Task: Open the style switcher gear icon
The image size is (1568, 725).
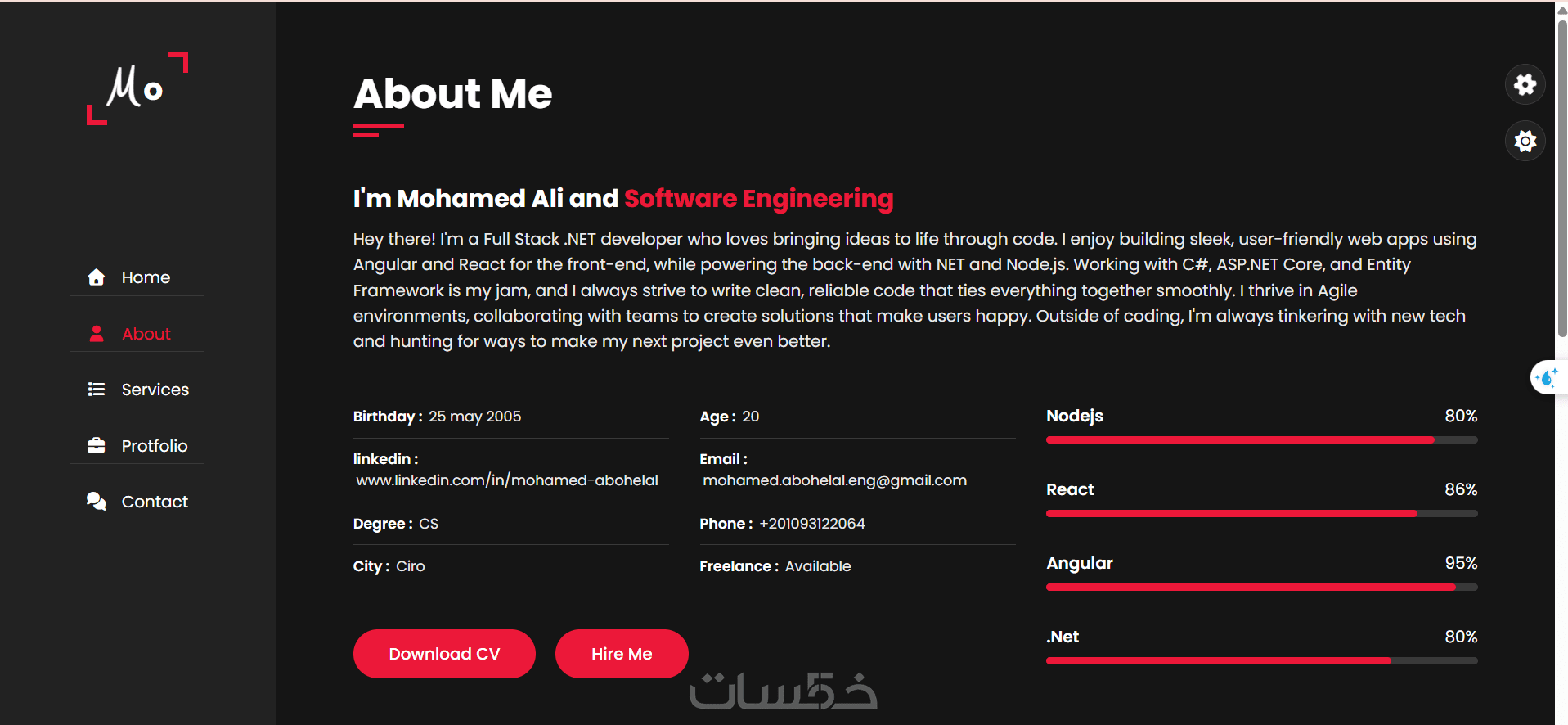Action: pyautogui.click(x=1525, y=84)
